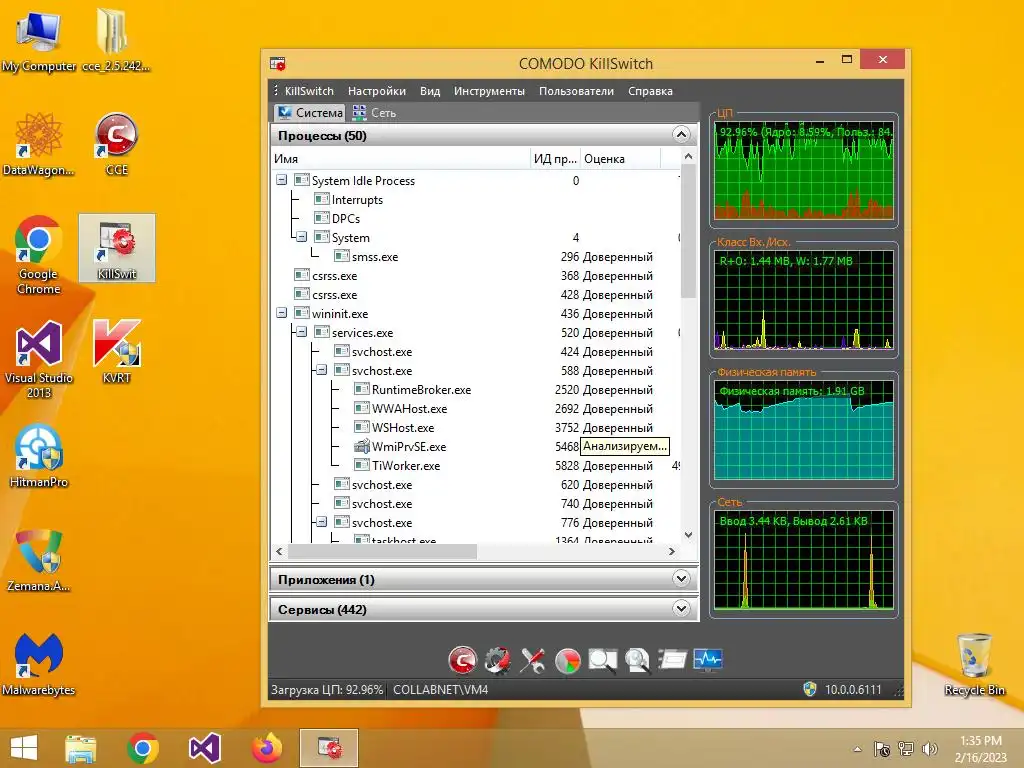Image resolution: width=1024 pixels, height=768 pixels.
Task: Collapse svchost.exe PID 776 node
Action: (321, 522)
